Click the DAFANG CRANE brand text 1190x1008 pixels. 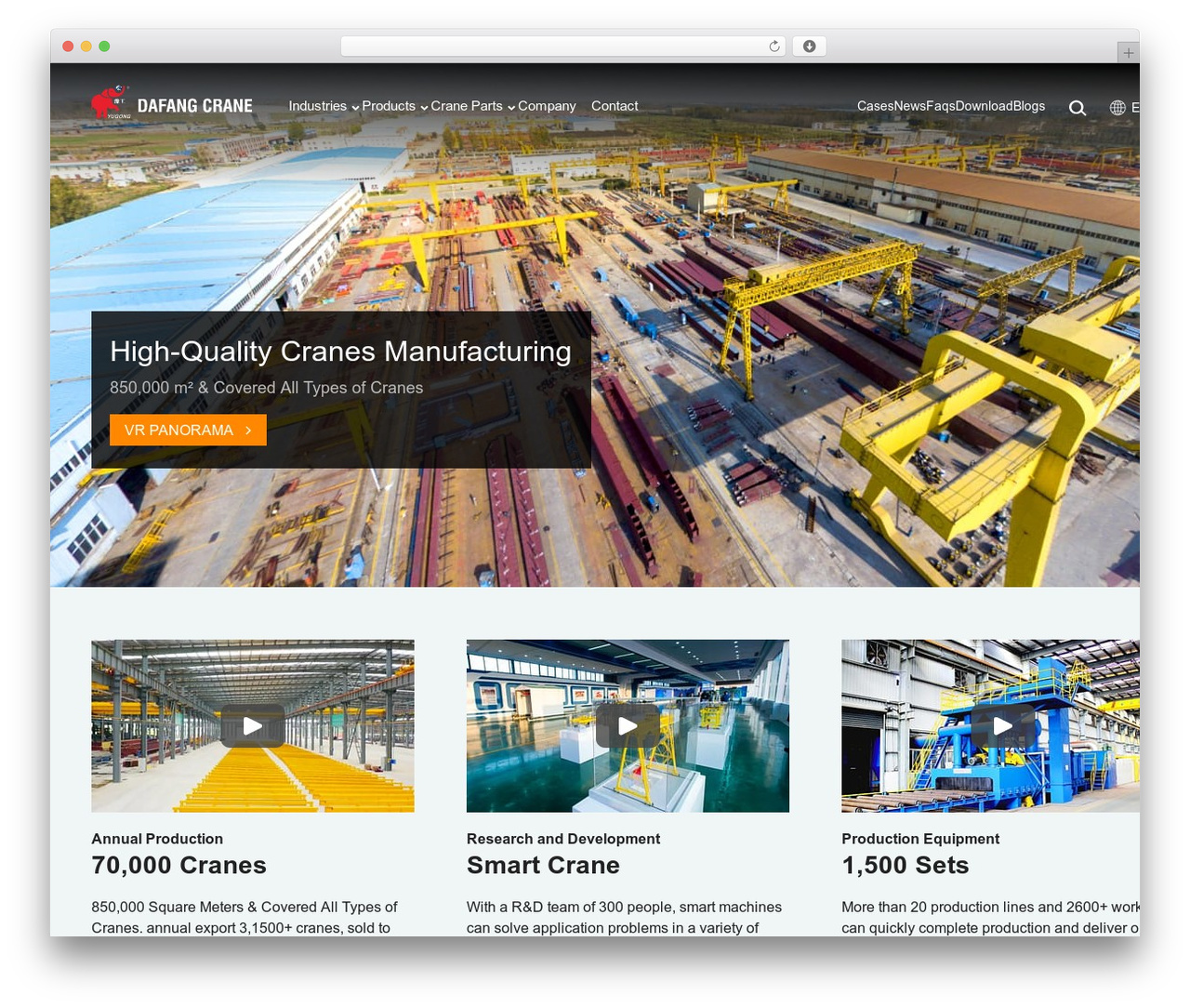[195, 106]
